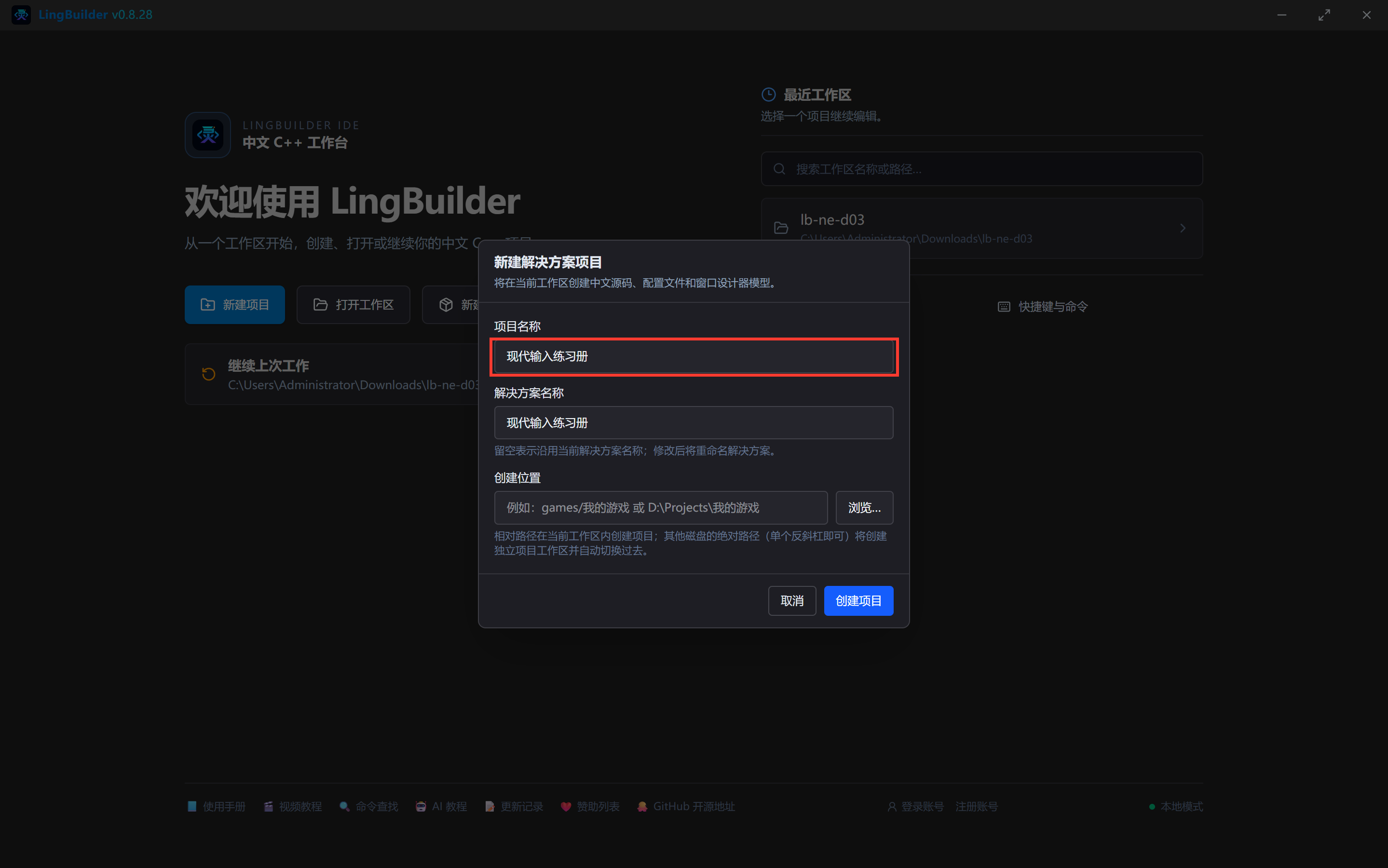Viewport: 1388px width, 868px height.
Task: Open the 继续上次工作 card
Action: (332, 374)
